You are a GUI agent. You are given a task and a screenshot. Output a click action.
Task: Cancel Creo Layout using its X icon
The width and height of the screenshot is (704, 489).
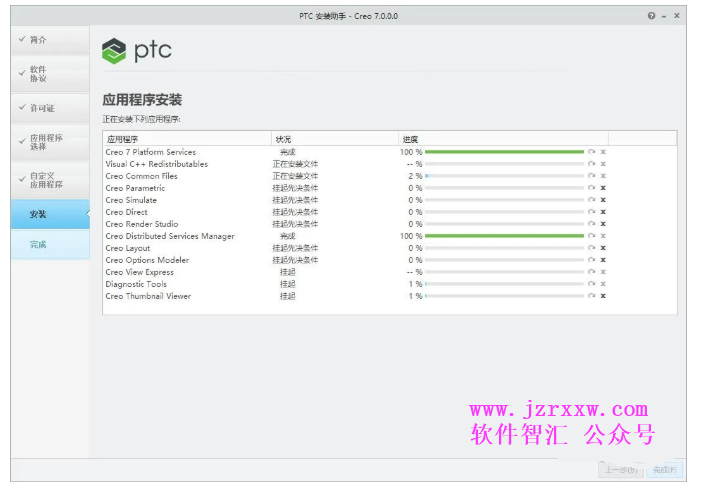tap(603, 248)
